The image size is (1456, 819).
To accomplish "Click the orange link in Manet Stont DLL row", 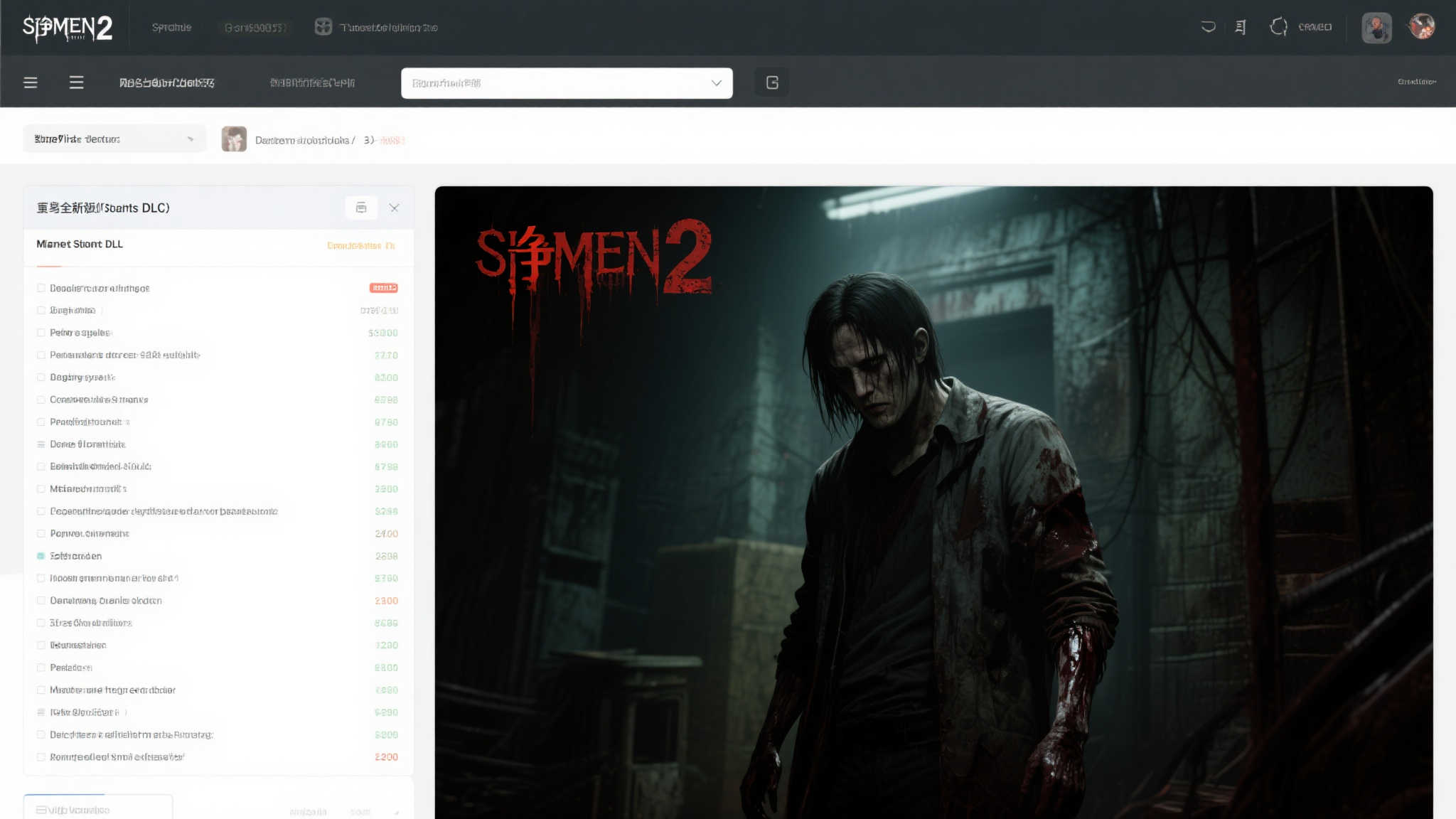I will (360, 245).
